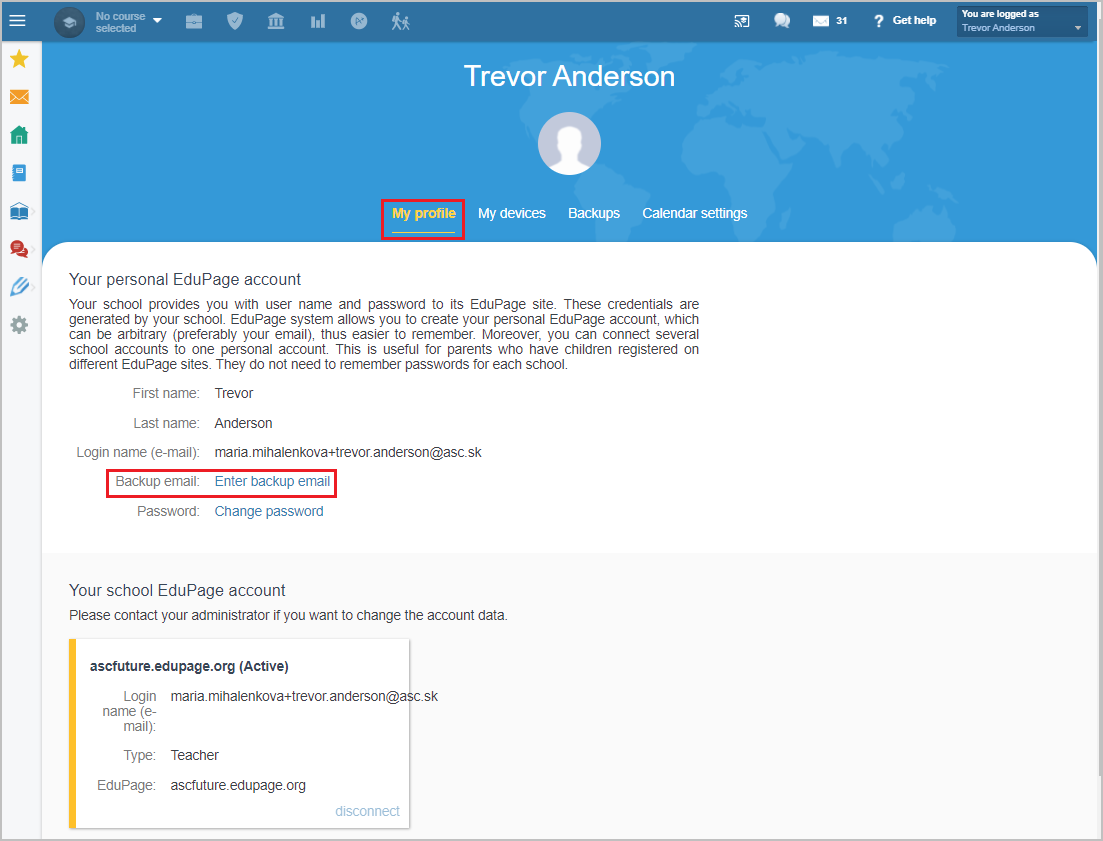Click the personal account login email address
Viewport: 1103px width, 841px height.
348,452
